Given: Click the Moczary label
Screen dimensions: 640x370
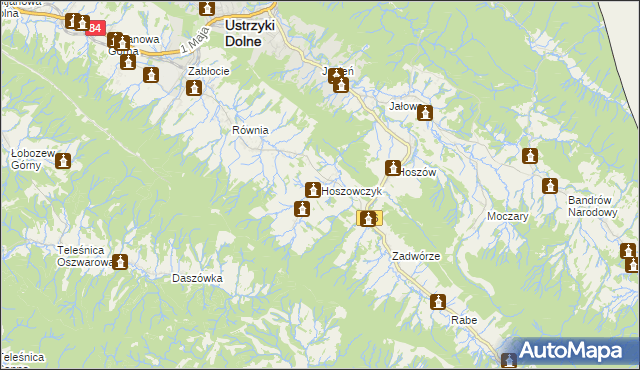Looking at the screenshot, I should 508,216.
